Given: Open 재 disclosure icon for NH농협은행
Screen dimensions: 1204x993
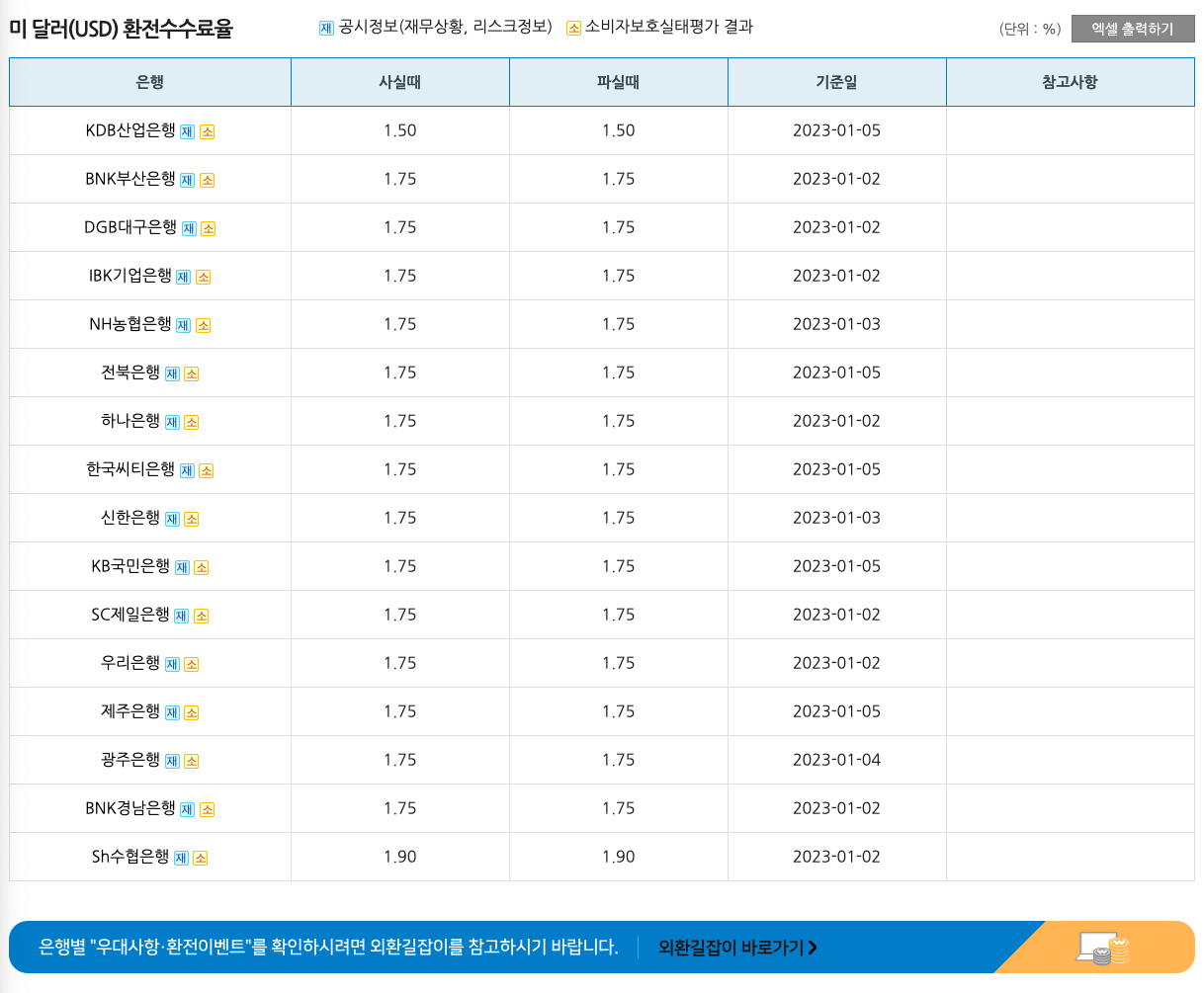Looking at the screenshot, I should (x=183, y=325).
